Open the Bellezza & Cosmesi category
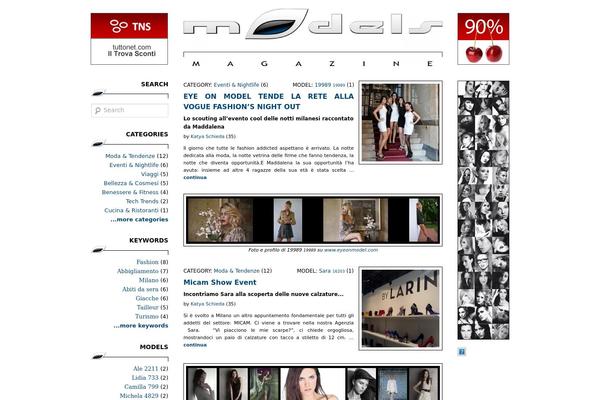600x400 pixels. pos(131,183)
